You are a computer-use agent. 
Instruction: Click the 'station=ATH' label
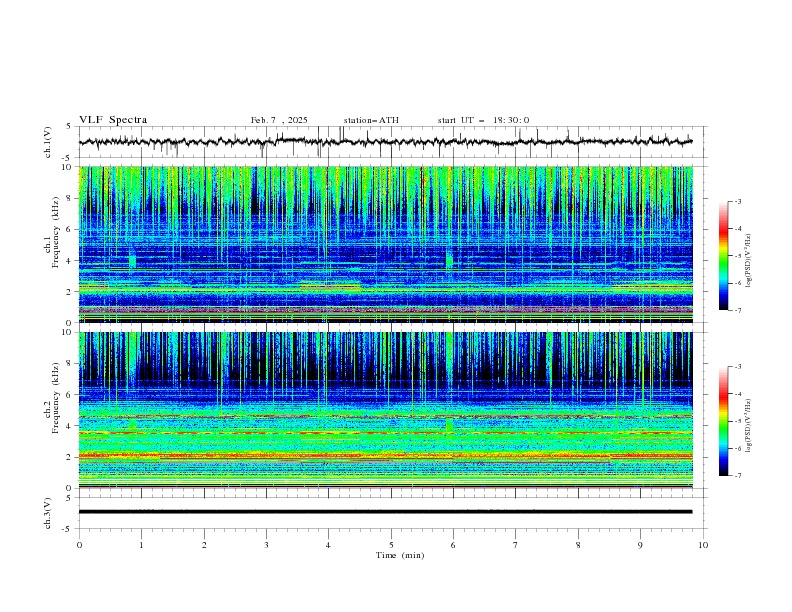pos(371,120)
